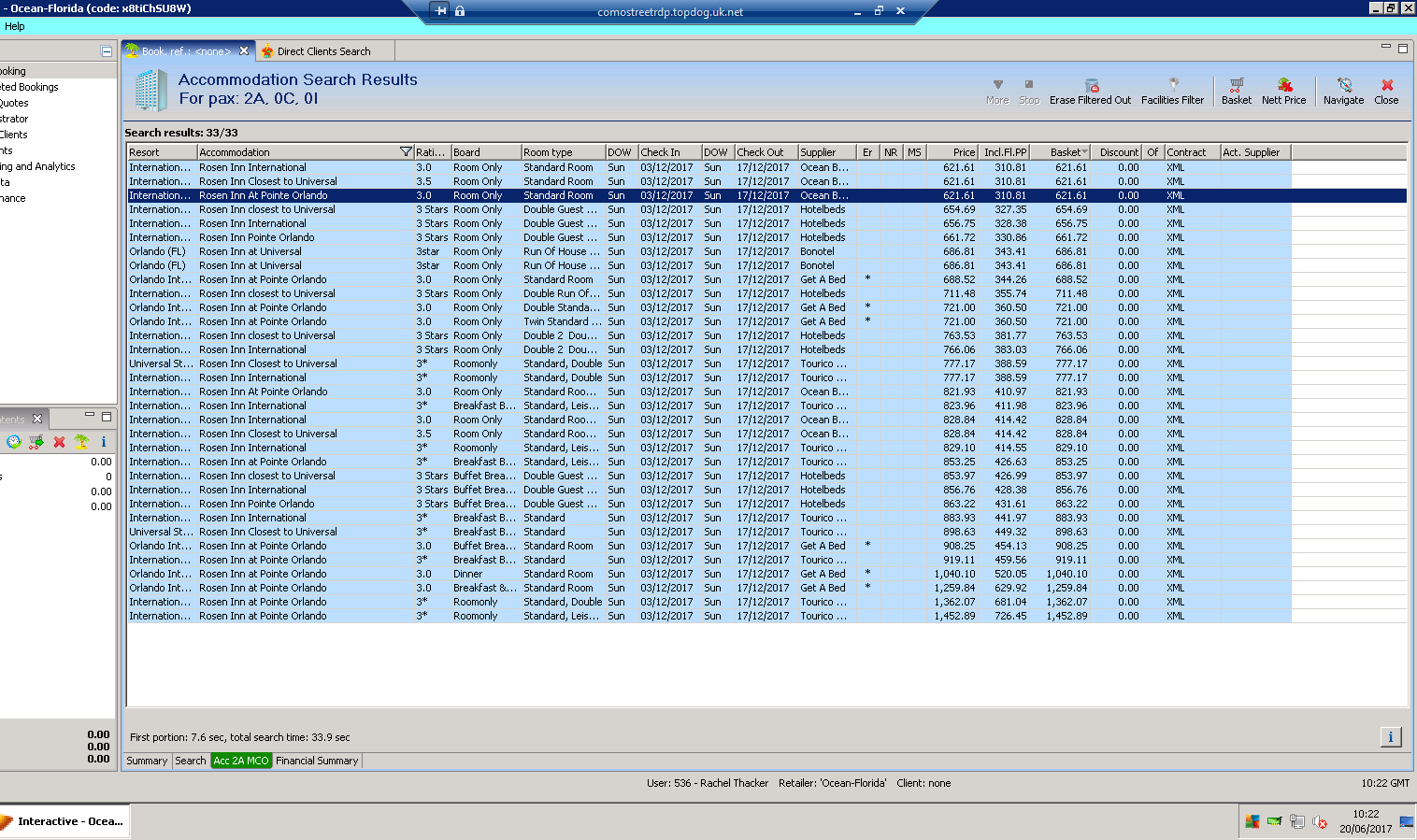Click the red X delete icon in left panel

pos(59,442)
